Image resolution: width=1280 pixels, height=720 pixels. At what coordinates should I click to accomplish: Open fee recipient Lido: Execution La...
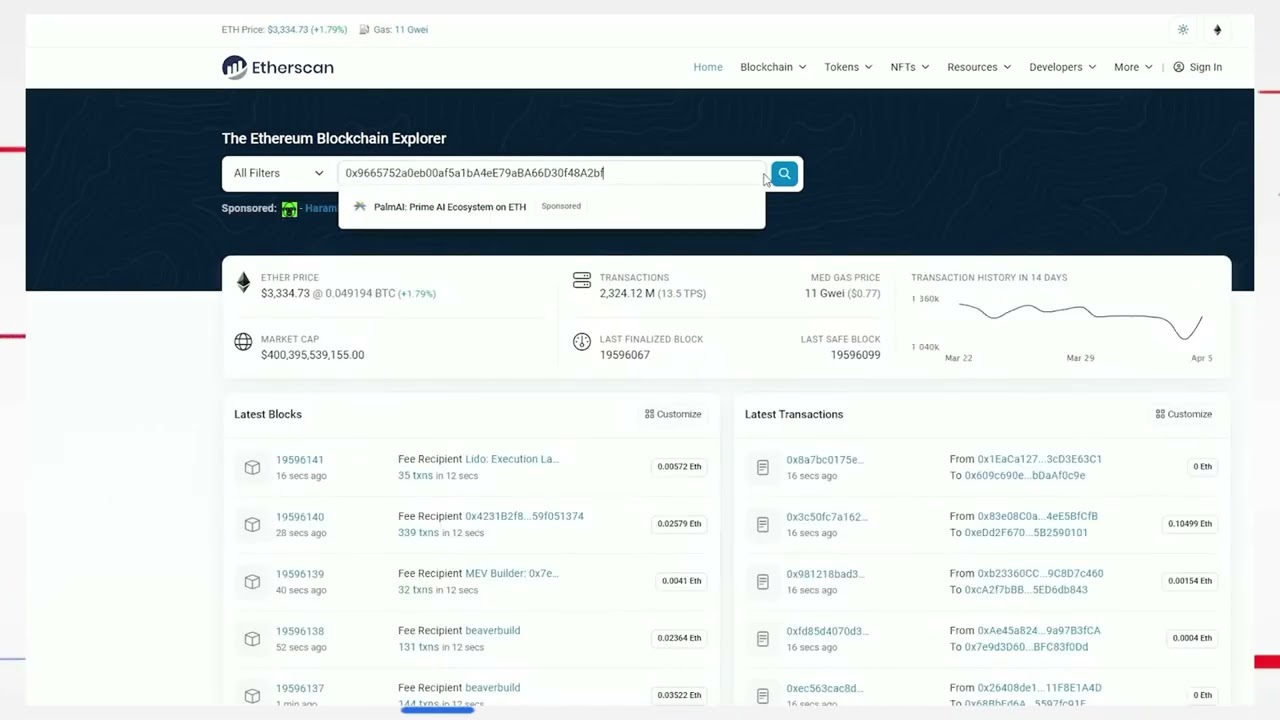point(512,459)
